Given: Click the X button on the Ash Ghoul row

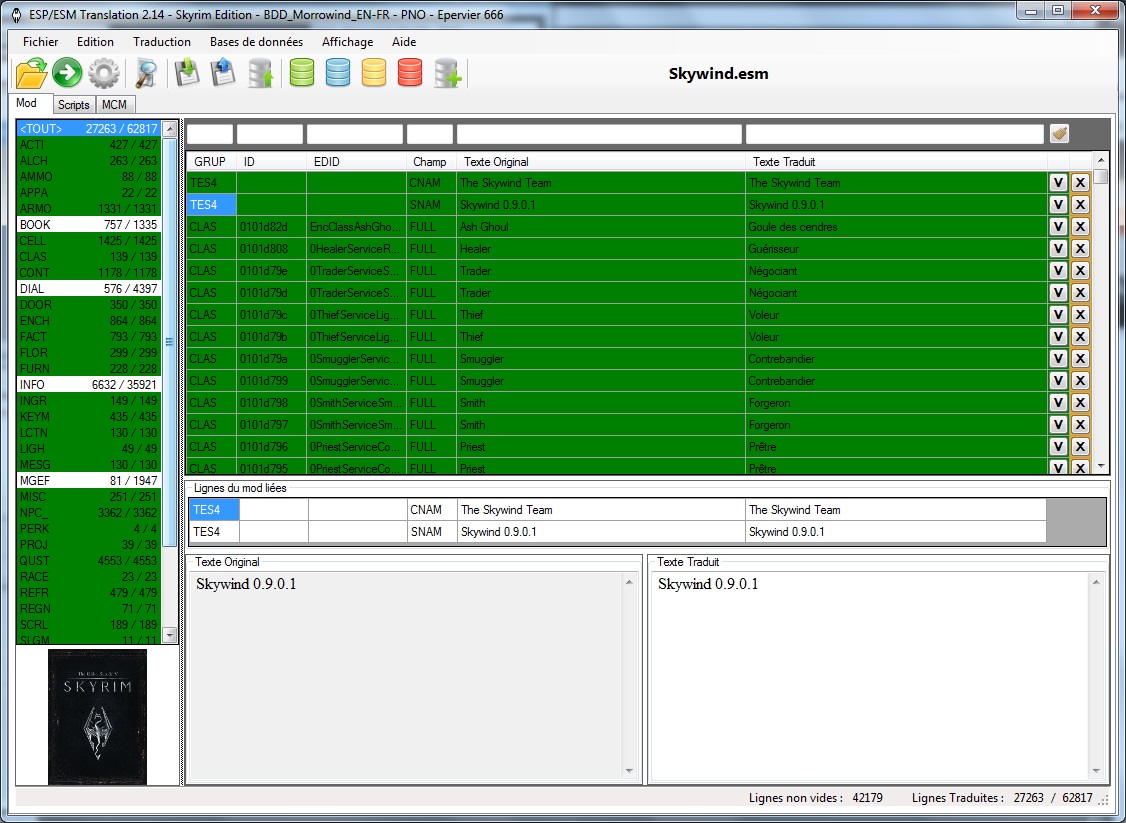Looking at the screenshot, I should coord(1080,227).
